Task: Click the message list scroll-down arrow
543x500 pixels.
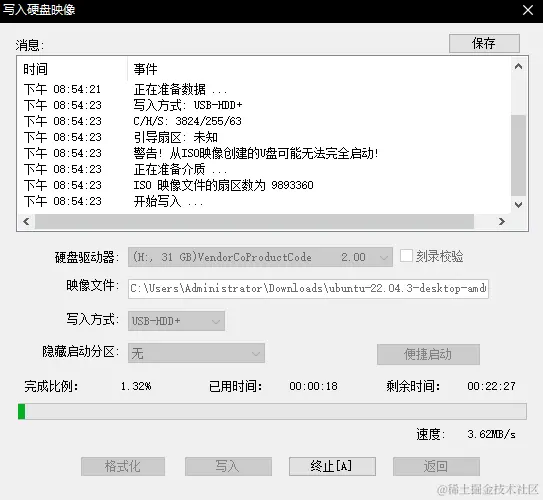Action: tap(518, 205)
